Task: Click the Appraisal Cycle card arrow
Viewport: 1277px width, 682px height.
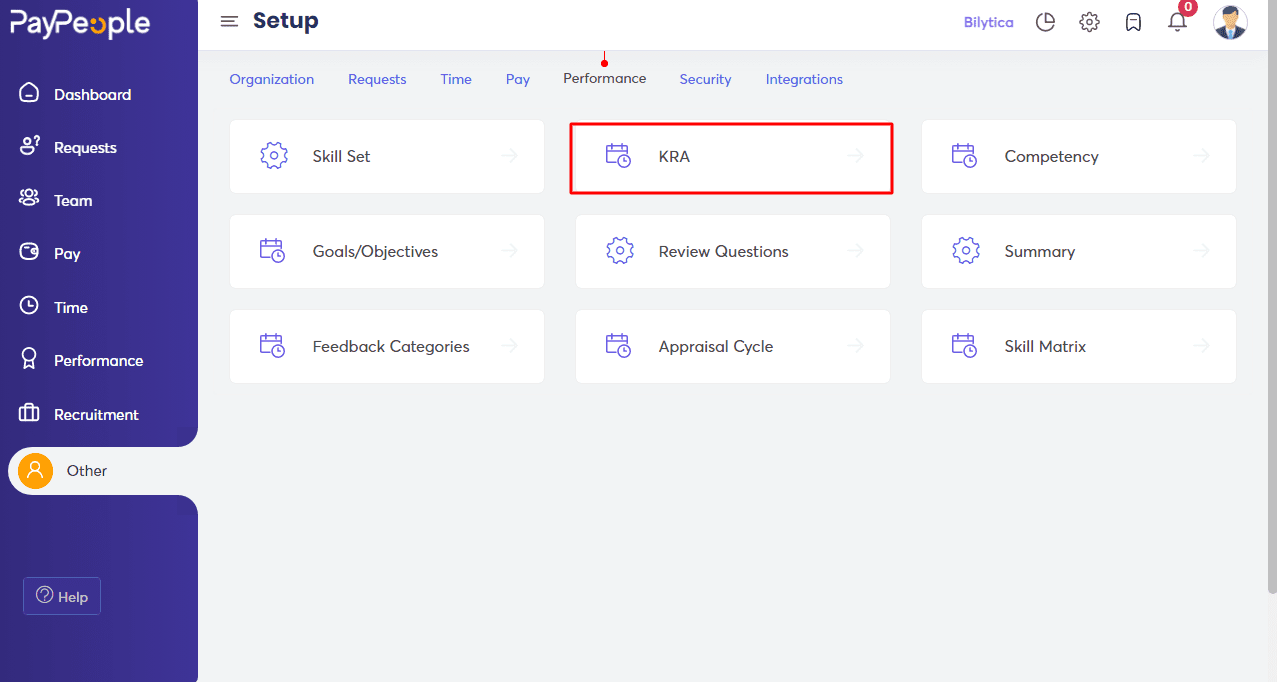Action: click(856, 346)
